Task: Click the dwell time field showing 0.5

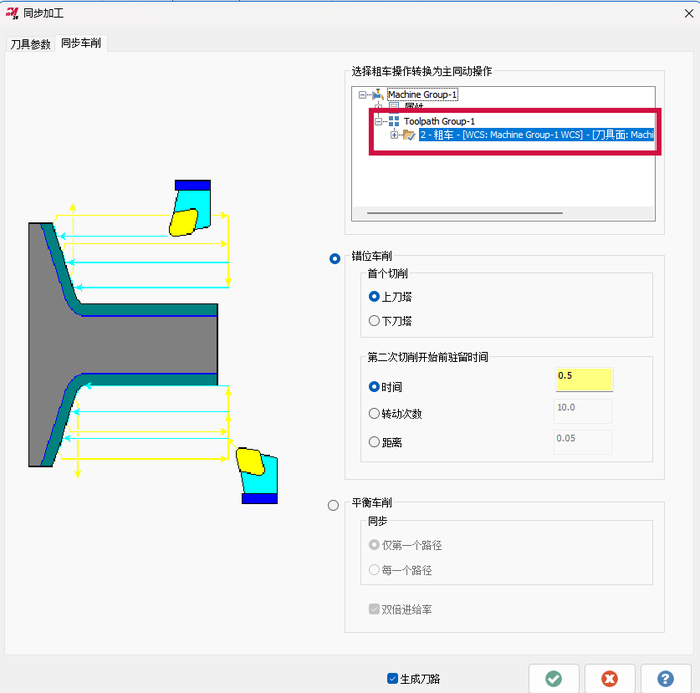Action: (584, 377)
